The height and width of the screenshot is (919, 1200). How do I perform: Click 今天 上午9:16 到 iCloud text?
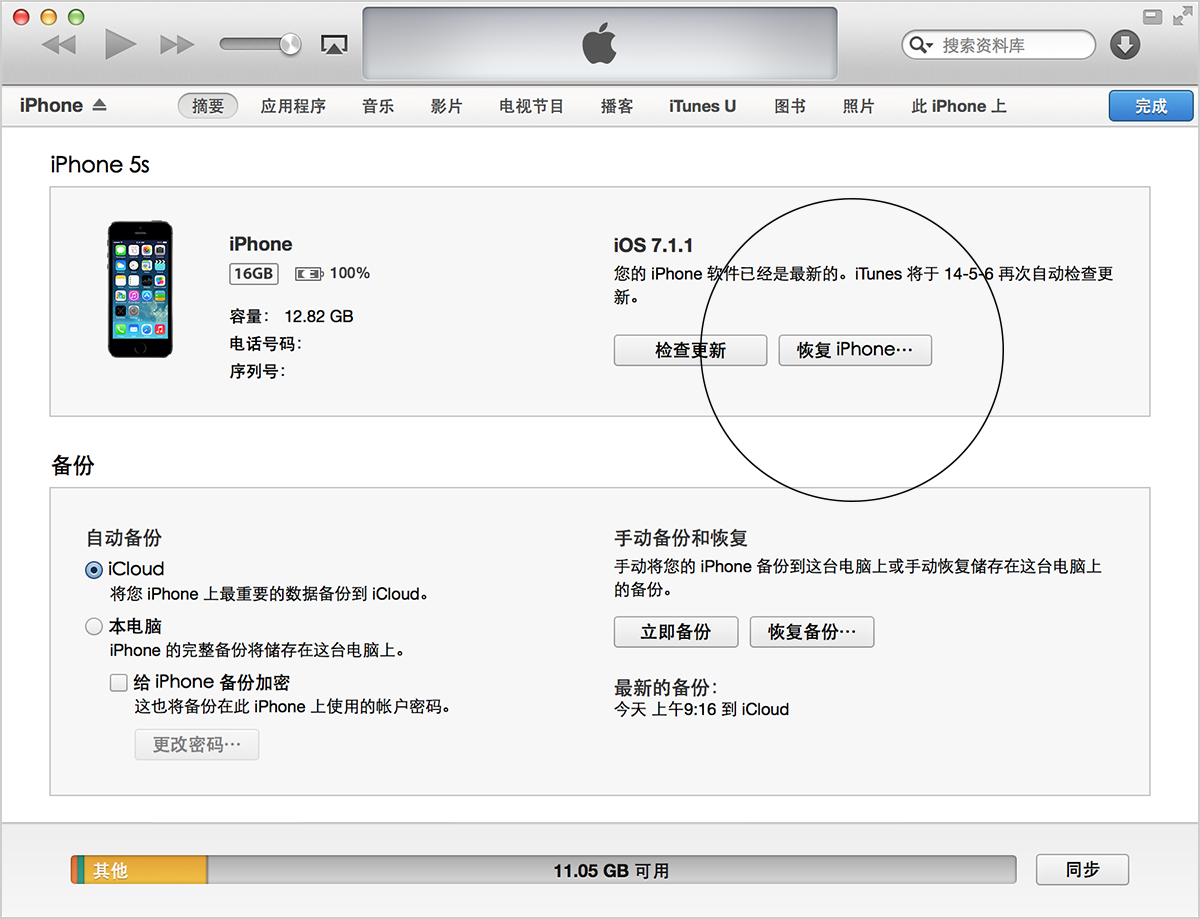701,710
